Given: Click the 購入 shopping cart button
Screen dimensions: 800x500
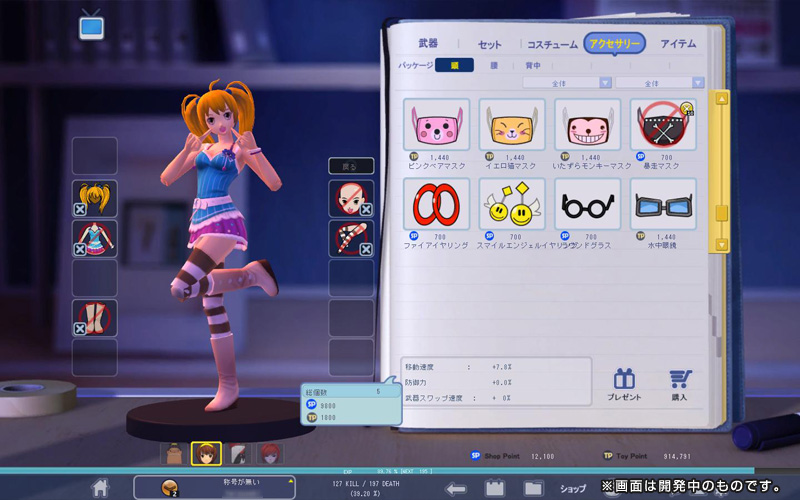Looking at the screenshot, I should tap(680, 385).
